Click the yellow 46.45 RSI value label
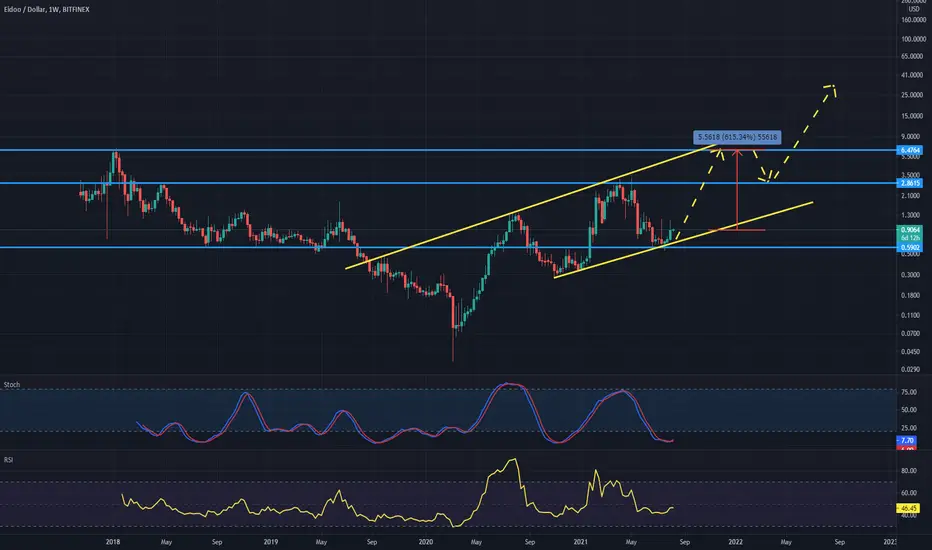932x550 pixels. click(908, 508)
